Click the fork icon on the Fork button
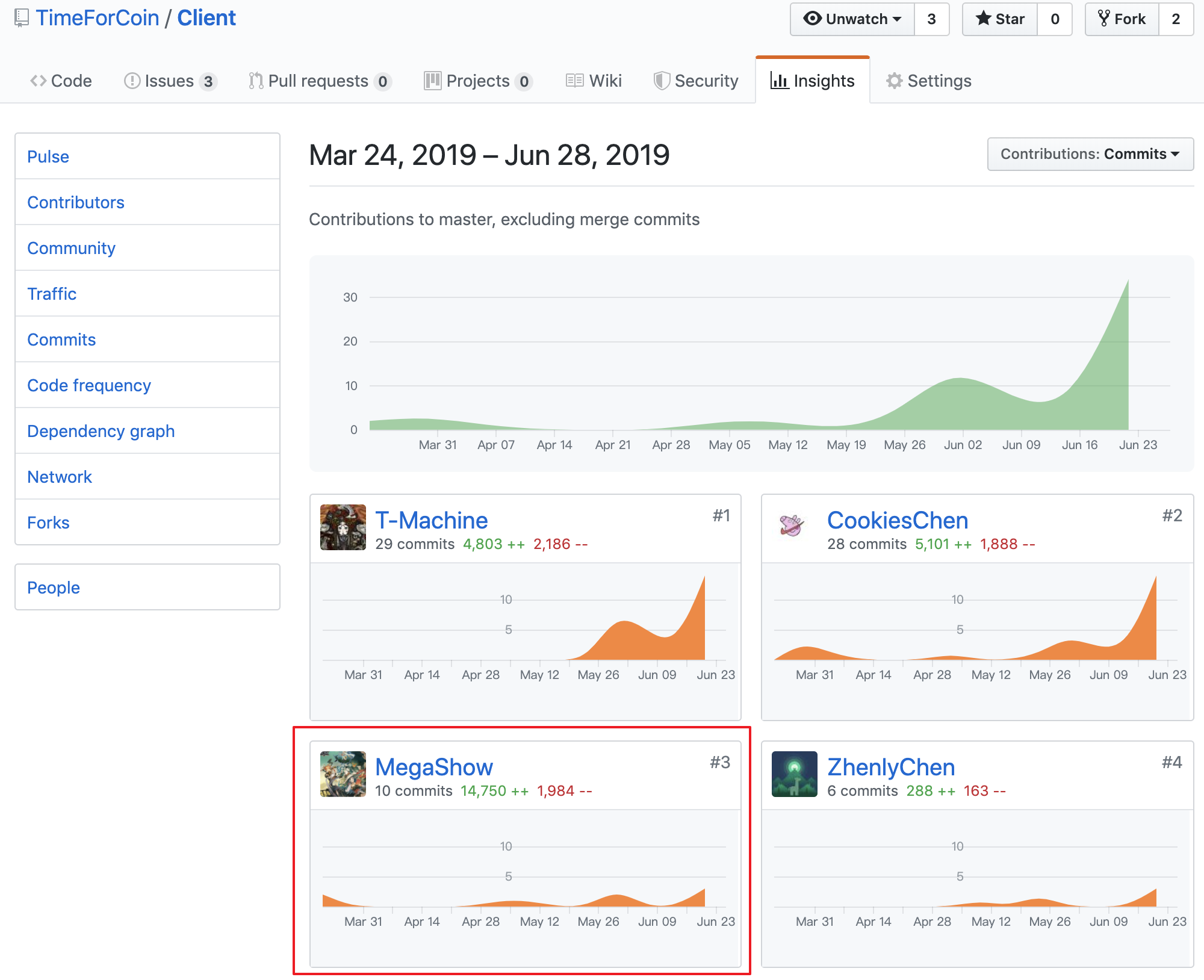 pos(1104,19)
